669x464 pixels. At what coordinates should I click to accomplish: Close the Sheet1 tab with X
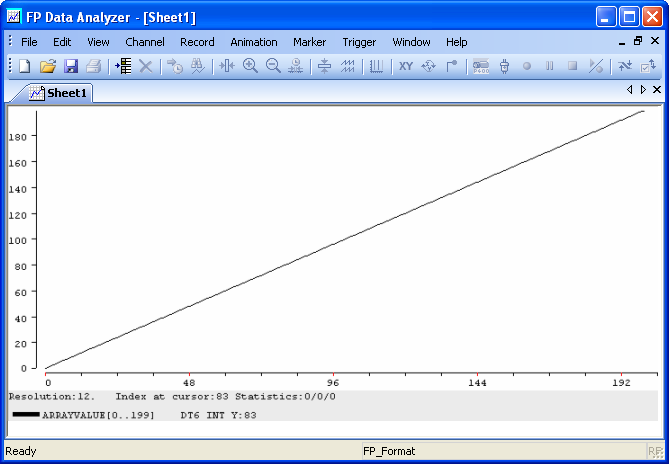pyautogui.click(x=657, y=90)
